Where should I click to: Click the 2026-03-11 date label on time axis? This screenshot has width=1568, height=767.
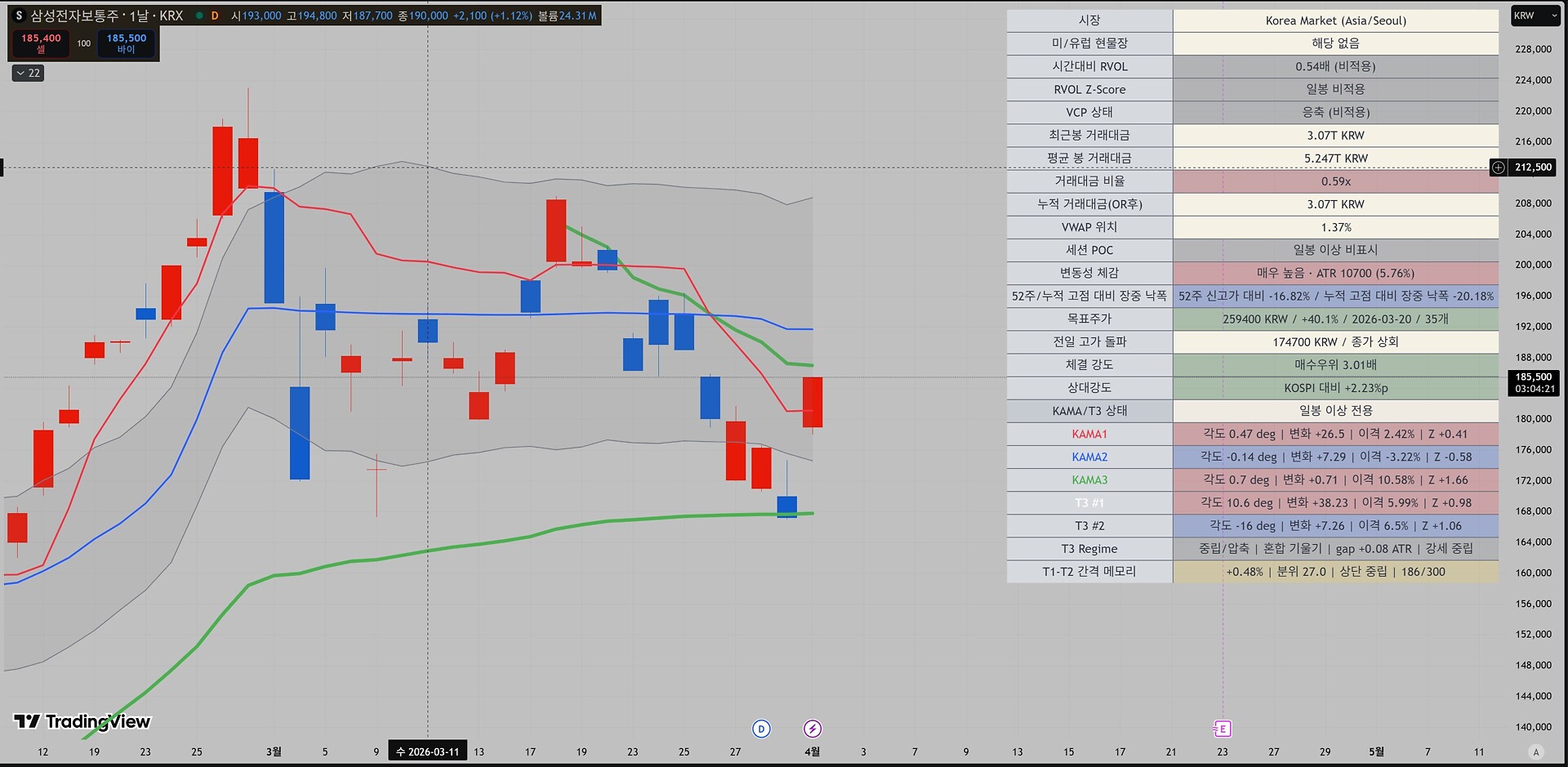pos(428,751)
